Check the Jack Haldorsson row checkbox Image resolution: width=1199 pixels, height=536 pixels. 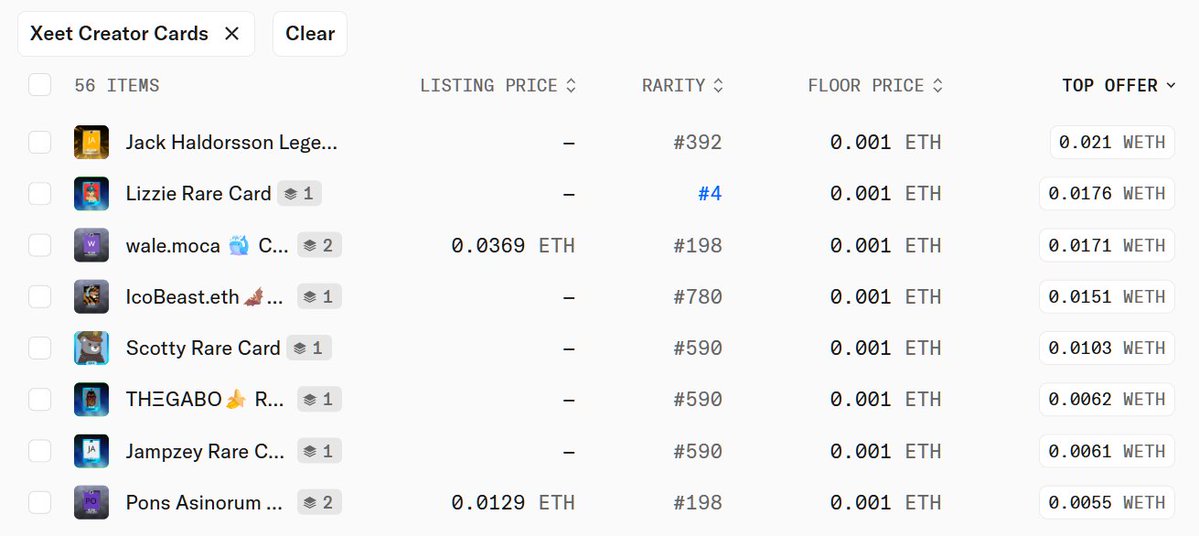pos(40,142)
